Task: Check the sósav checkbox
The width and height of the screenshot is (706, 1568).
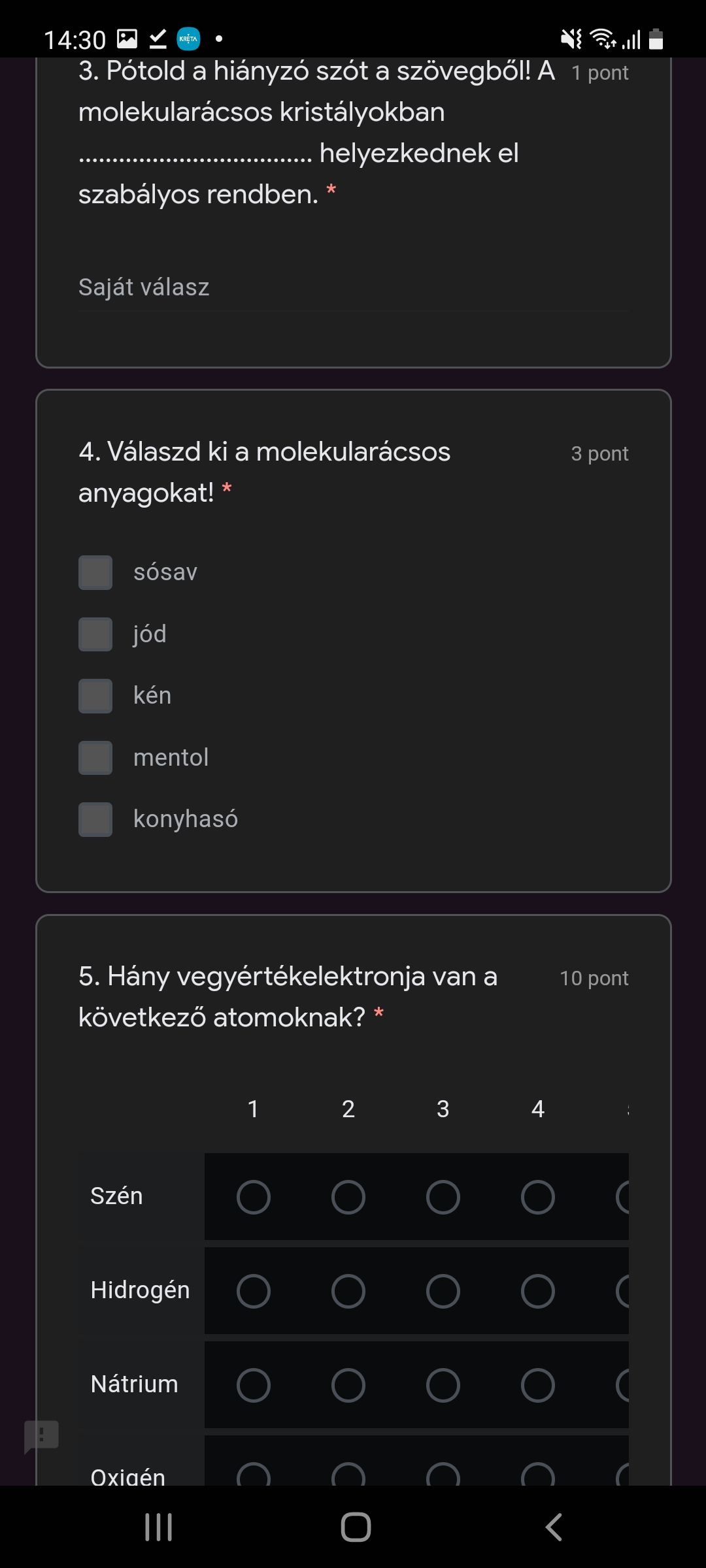Action: point(95,572)
